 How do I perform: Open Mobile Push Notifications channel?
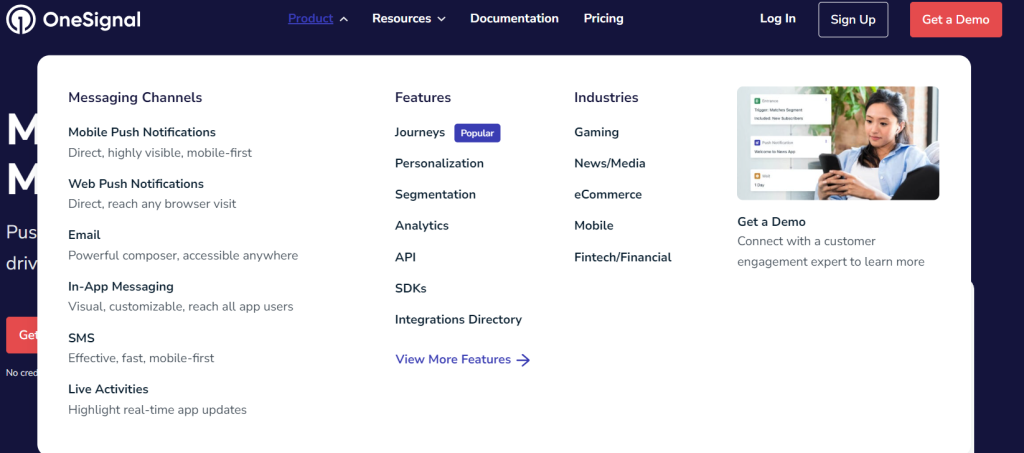coord(141,132)
